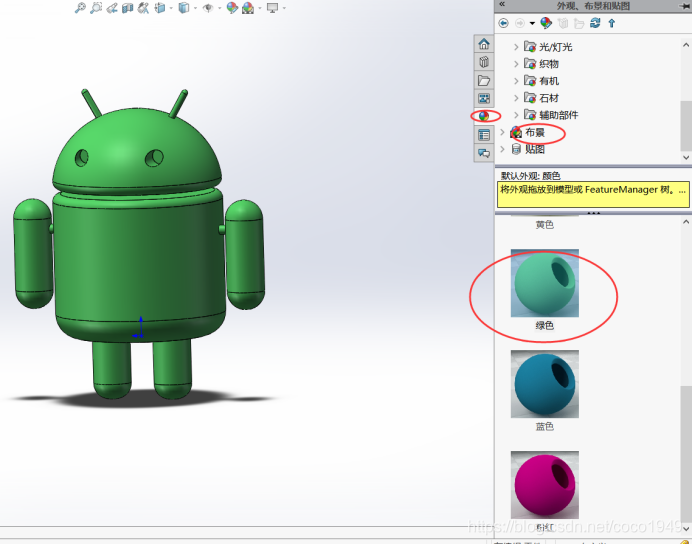Open the Design Library task pane tab
This screenshot has width=692, height=545.
point(484,62)
